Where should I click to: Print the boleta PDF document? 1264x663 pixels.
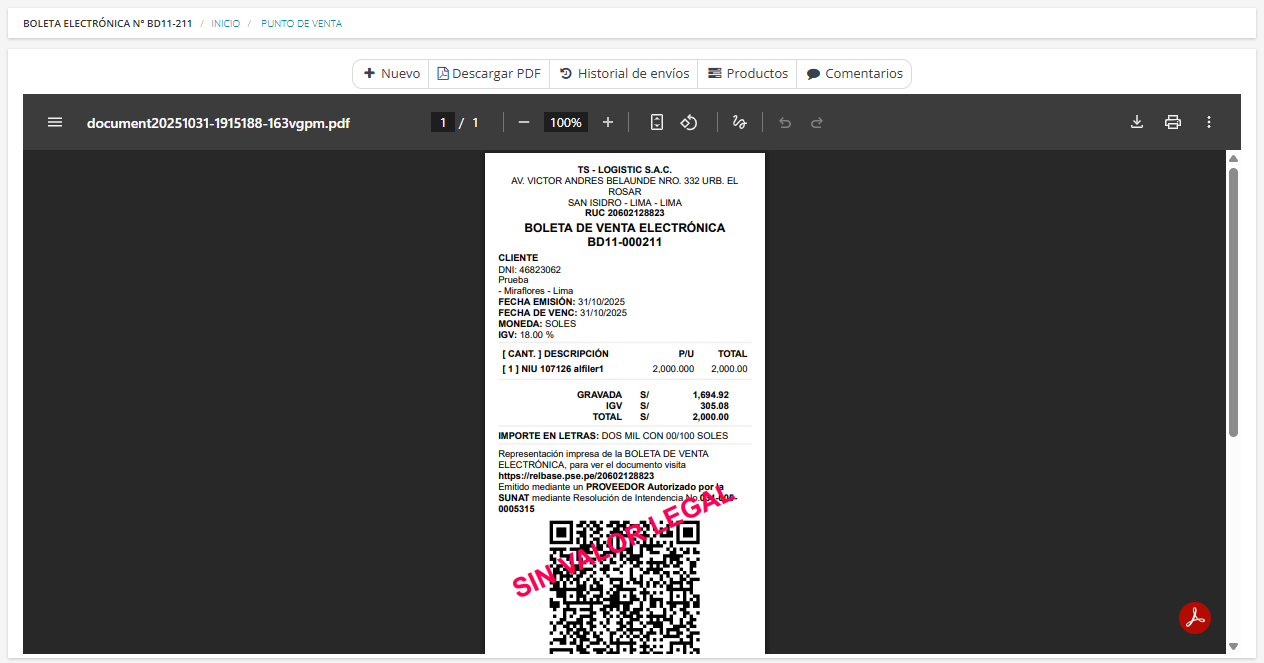click(1173, 122)
